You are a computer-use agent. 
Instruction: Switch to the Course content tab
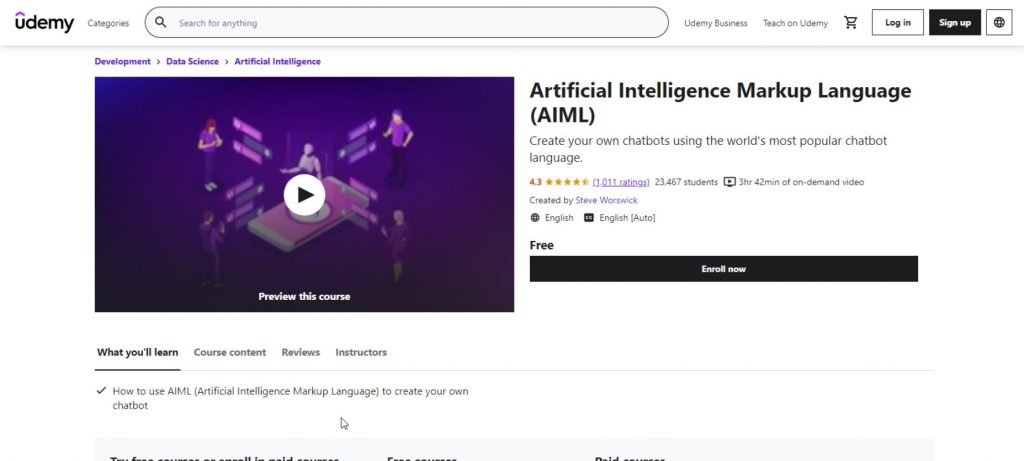(x=230, y=353)
